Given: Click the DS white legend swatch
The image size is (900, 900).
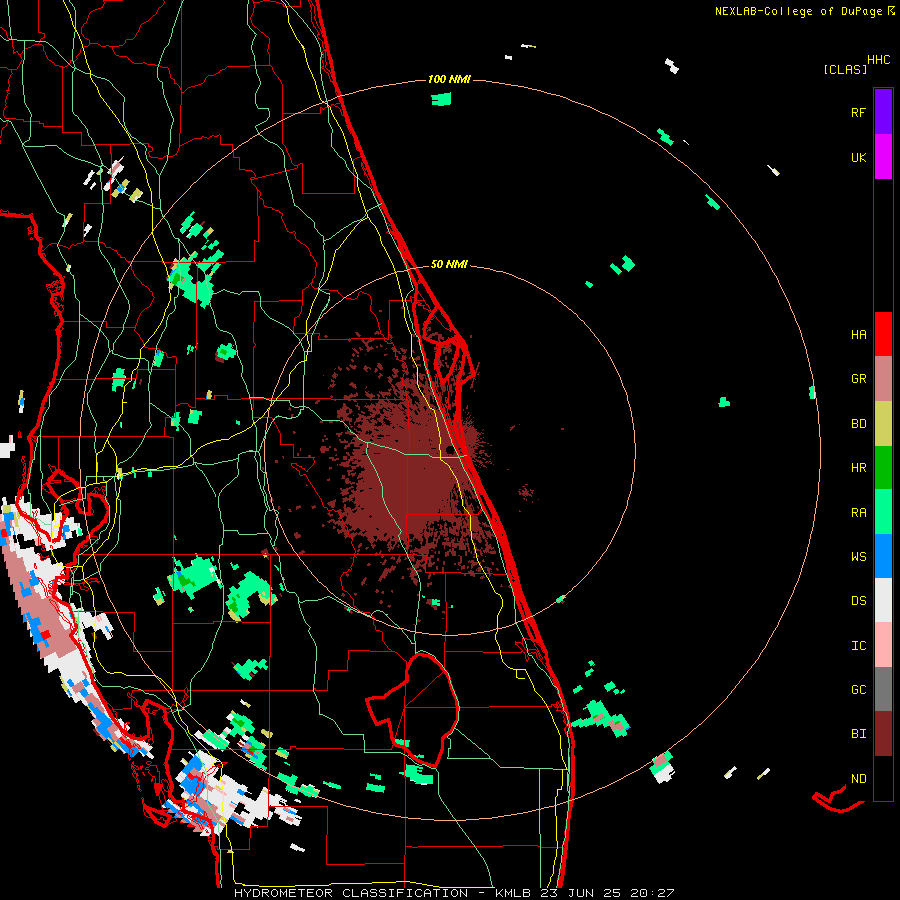Looking at the screenshot, I should pos(883,600).
